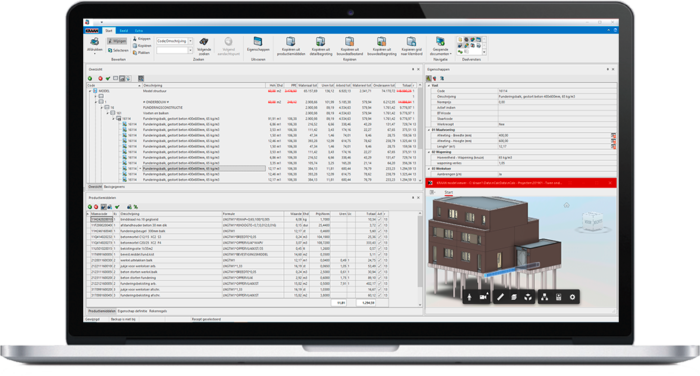700x376 pixels.
Task: Click Kopiëren in the Bewerken group
Action: pyautogui.click(x=142, y=46)
